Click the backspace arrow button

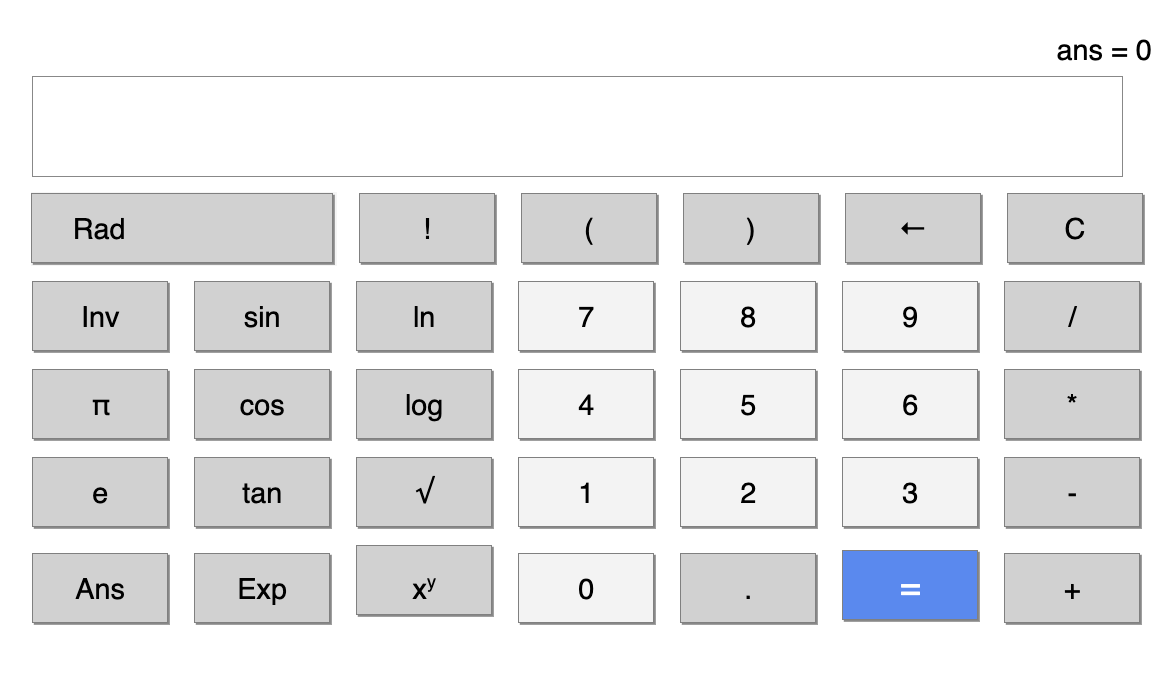pos(912,229)
